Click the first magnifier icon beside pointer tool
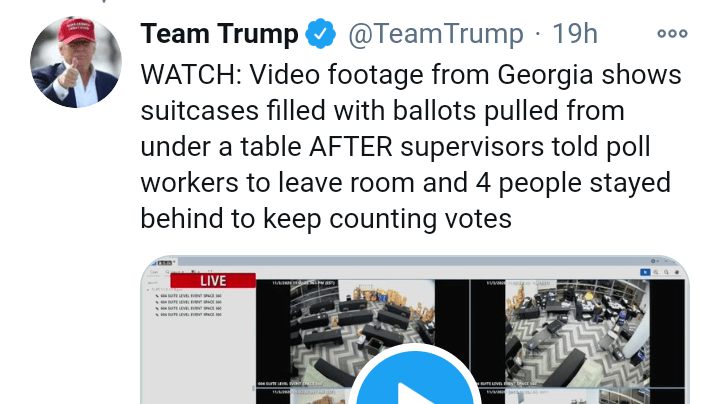Screen dimensions: 720x404 (x=656, y=272)
